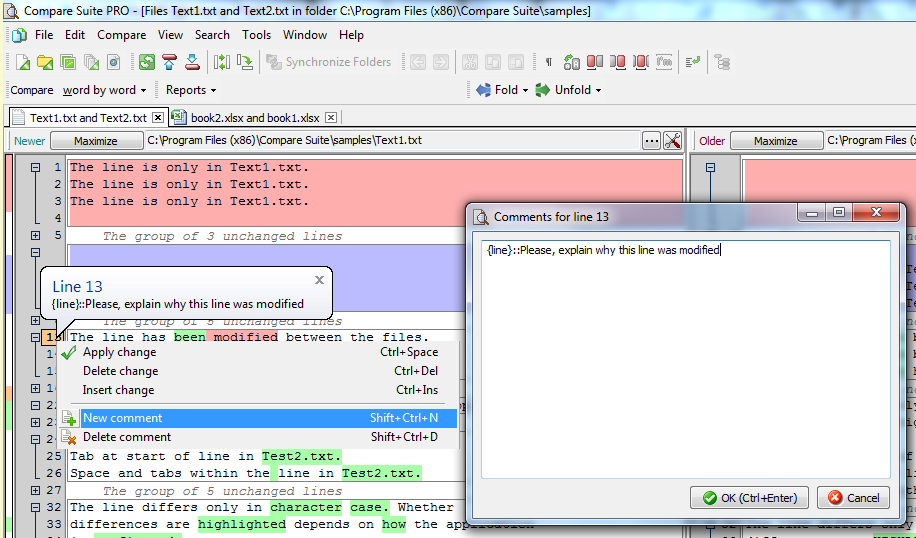Click Cancel in comments dialog

[x=853, y=498]
